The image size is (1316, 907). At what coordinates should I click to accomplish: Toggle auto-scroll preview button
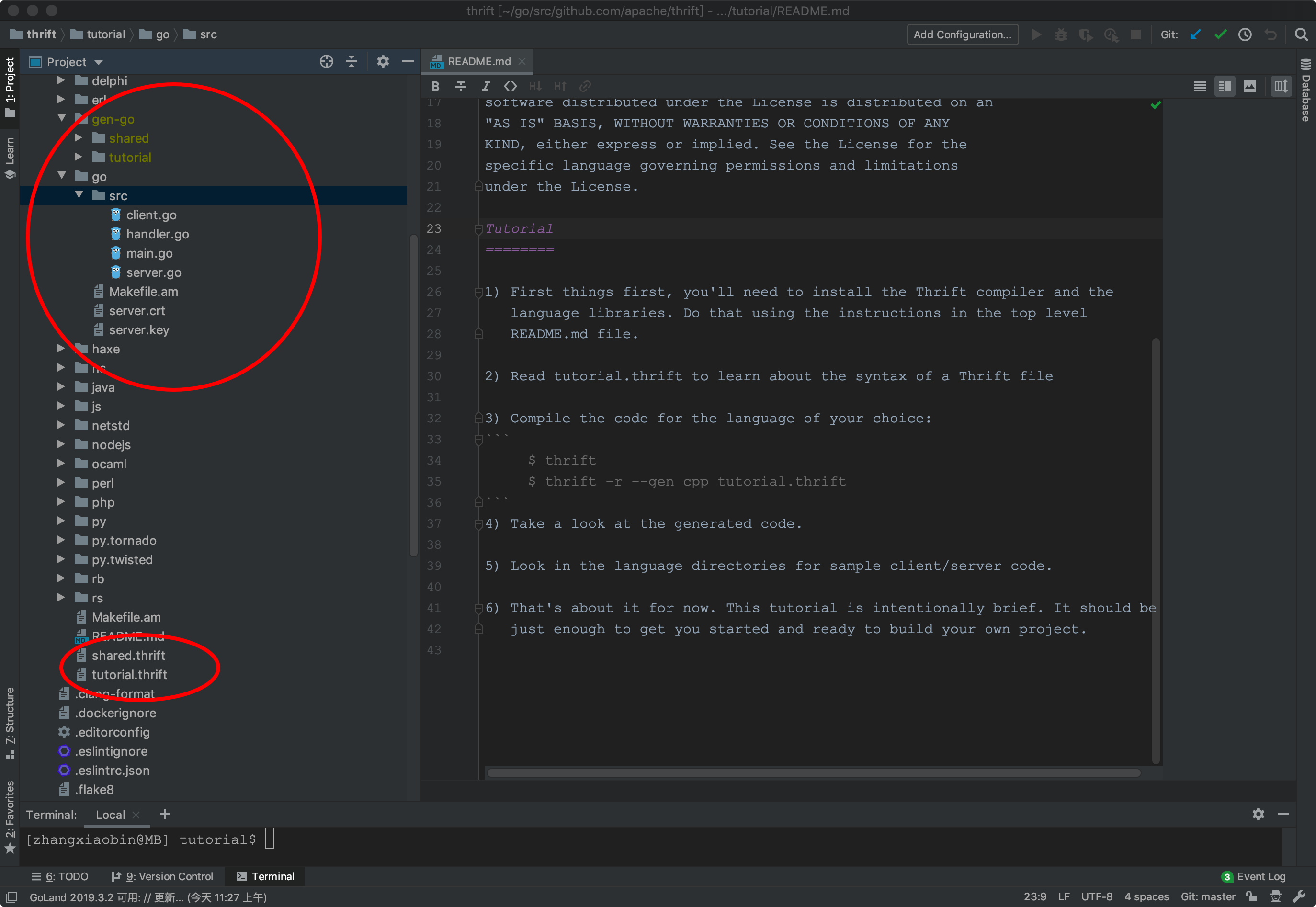pyautogui.click(x=1281, y=86)
